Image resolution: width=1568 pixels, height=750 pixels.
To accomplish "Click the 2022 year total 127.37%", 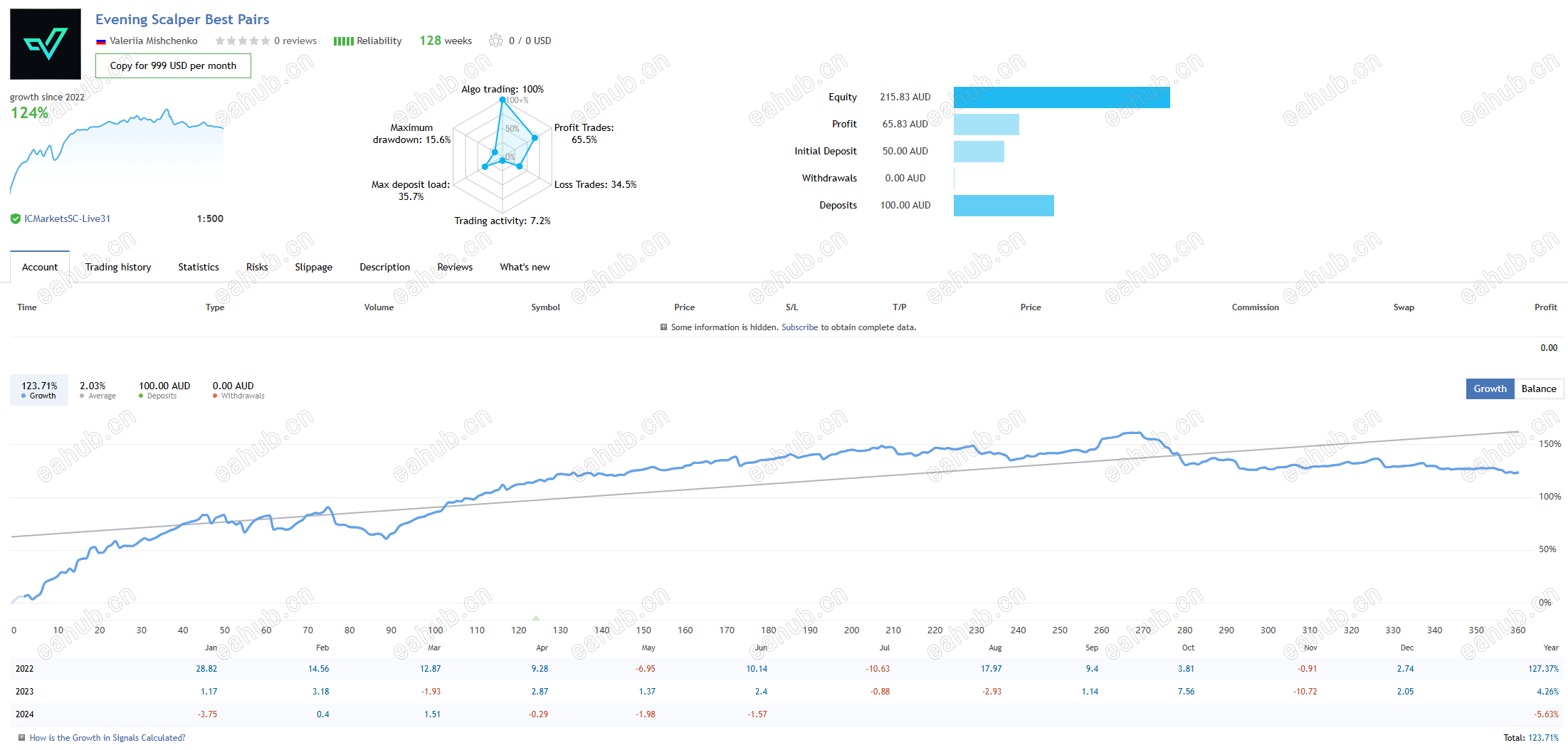I will point(1543,669).
